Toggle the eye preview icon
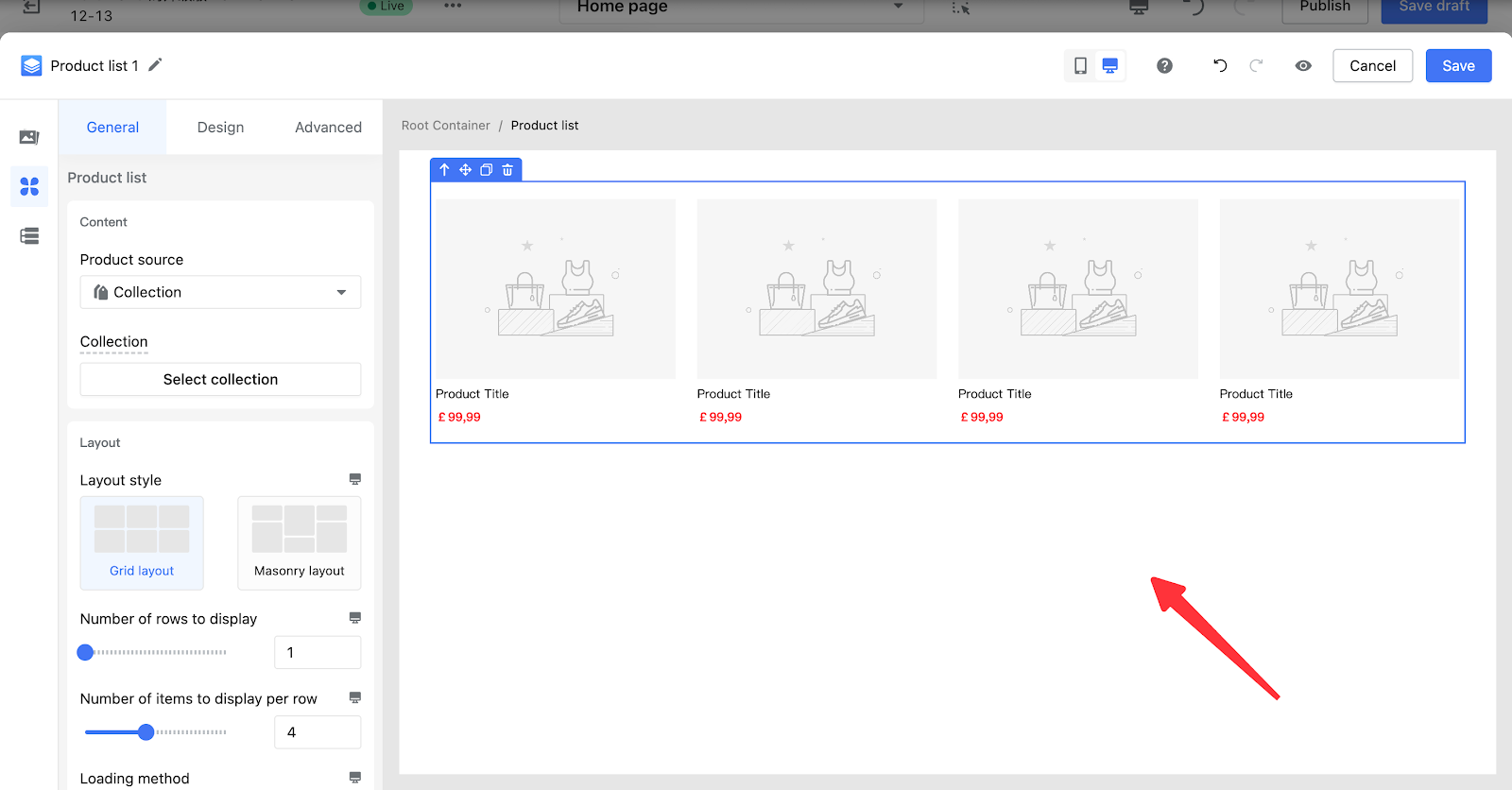 (1303, 66)
